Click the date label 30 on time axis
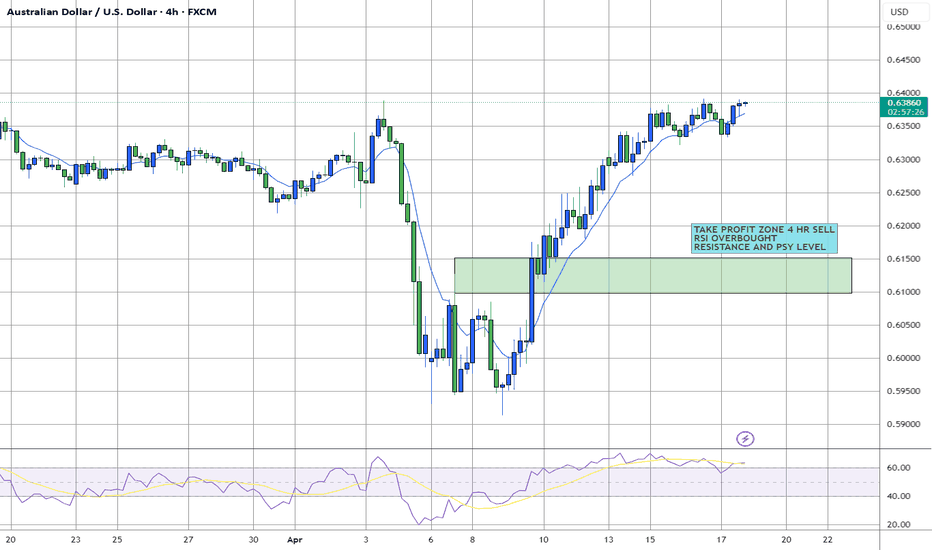The height and width of the screenshot is (550, 932). [253, 540]
